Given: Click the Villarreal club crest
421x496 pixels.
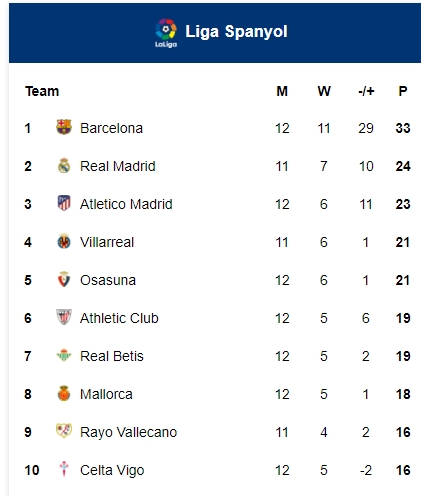Looking at the screenshot, I should tap(64, 241).
